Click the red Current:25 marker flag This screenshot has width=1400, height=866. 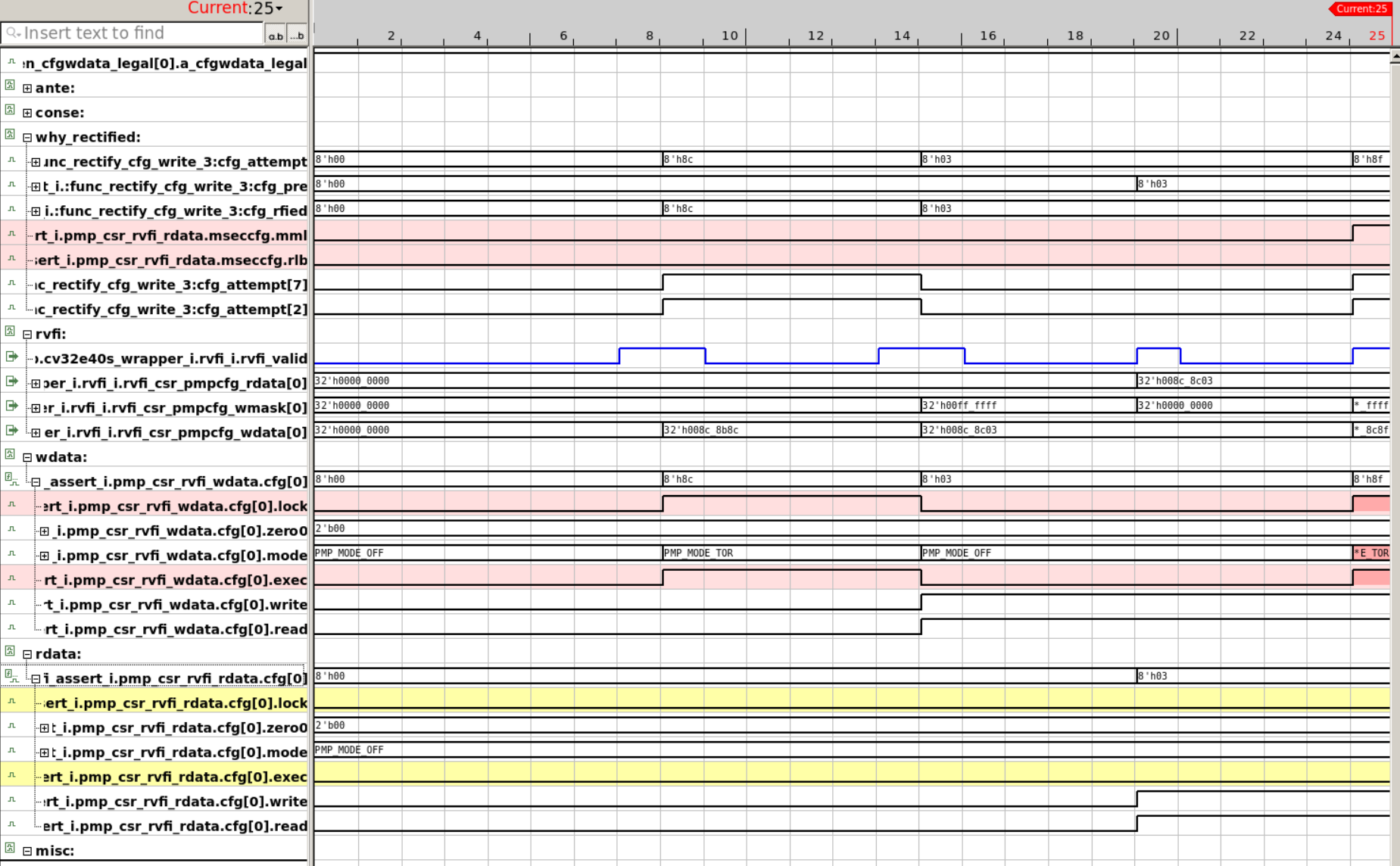1361,9
